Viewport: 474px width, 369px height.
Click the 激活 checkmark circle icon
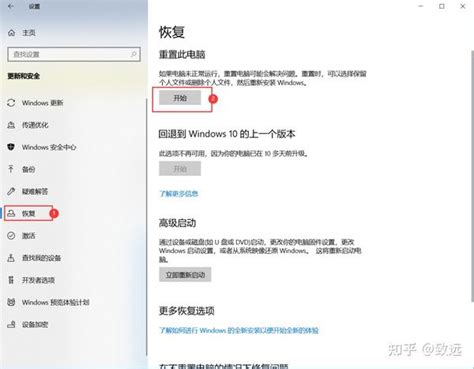pos(11,236)
